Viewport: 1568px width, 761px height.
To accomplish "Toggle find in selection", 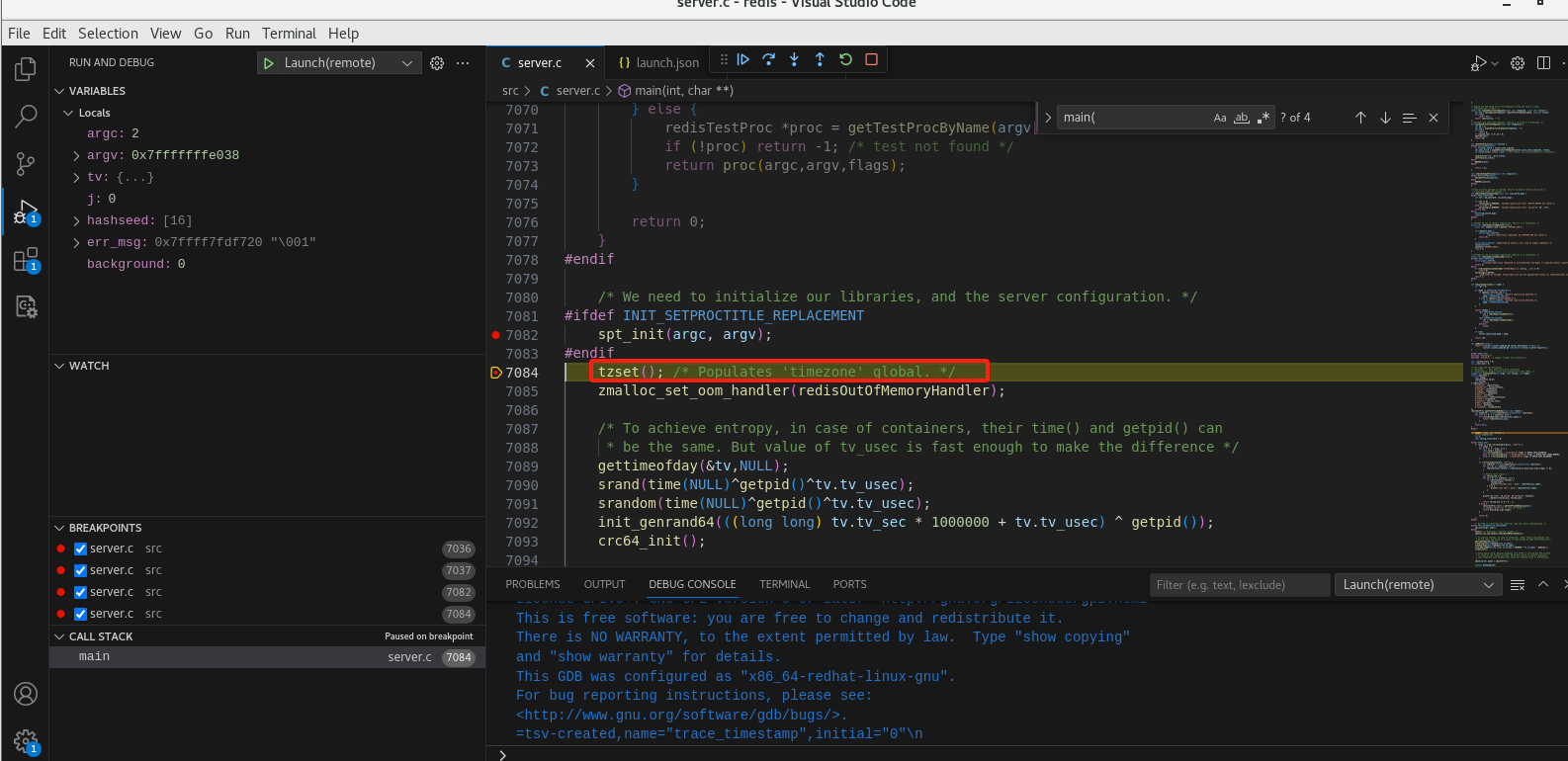I will (1410, 118).
